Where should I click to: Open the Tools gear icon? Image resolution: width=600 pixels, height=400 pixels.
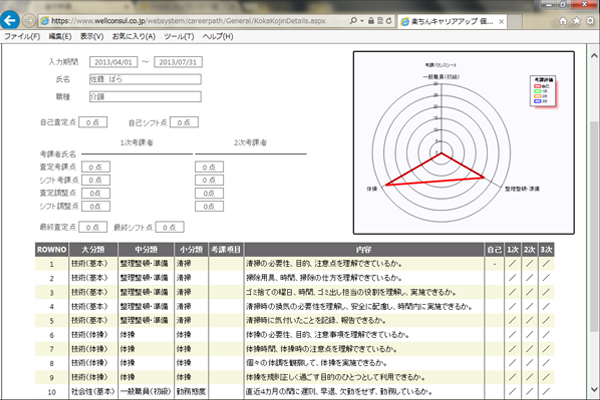pos(590,21)
